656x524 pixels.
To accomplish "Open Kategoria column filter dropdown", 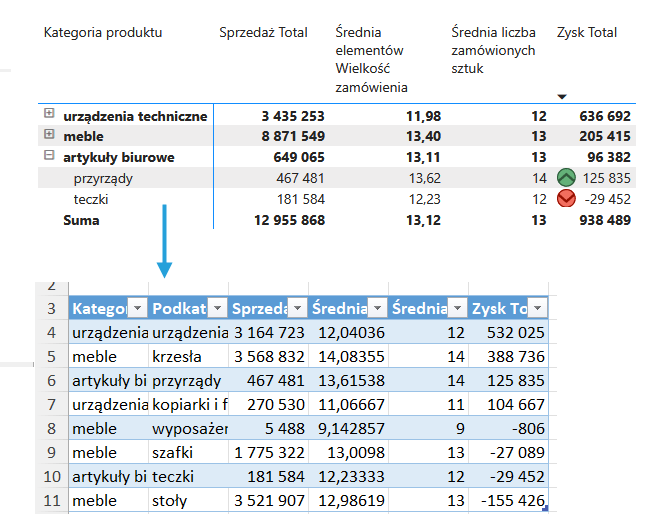I will pyautogui.click(x=137, y=308).
